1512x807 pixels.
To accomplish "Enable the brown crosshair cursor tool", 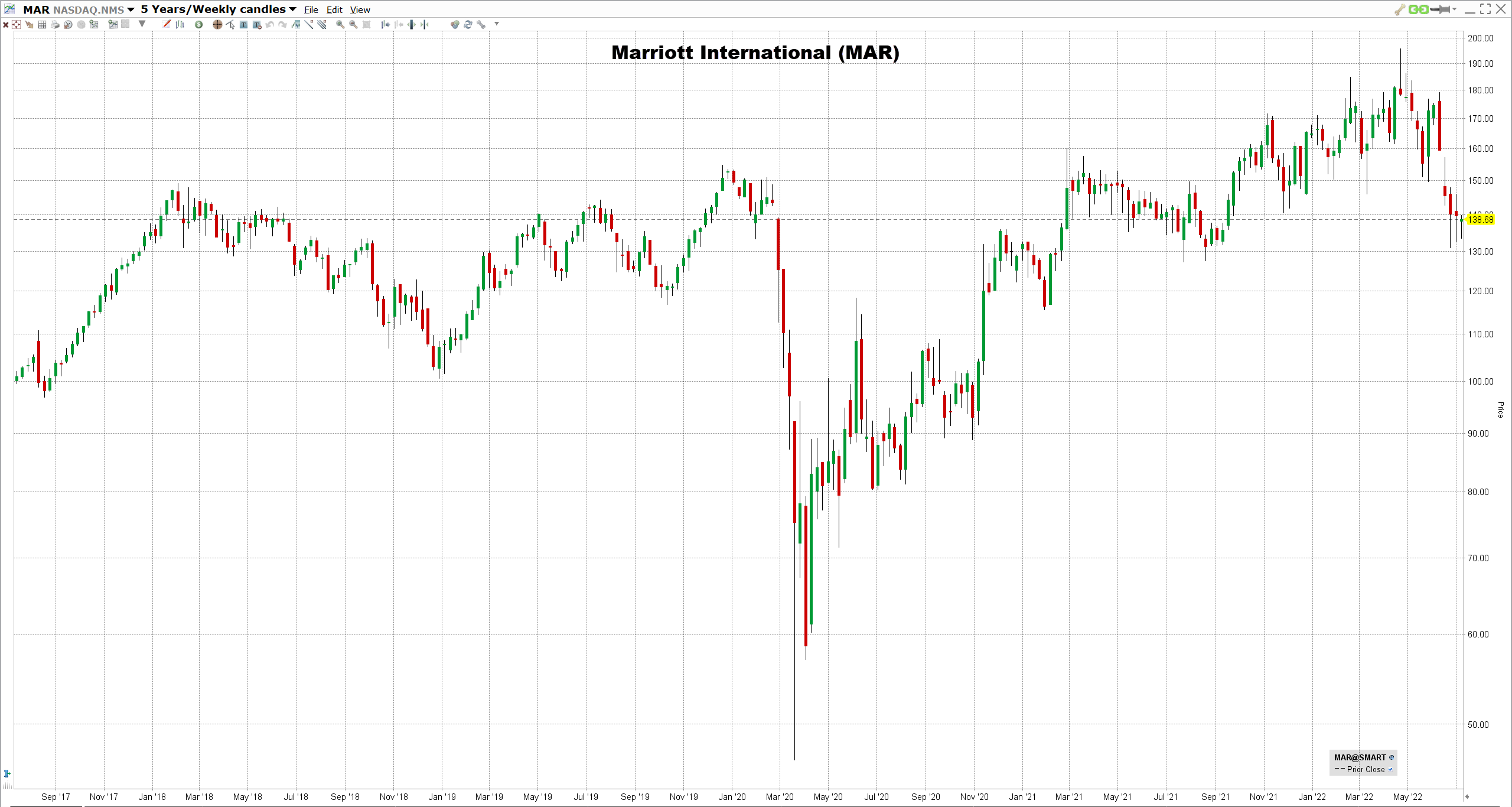I will (217, 24).
